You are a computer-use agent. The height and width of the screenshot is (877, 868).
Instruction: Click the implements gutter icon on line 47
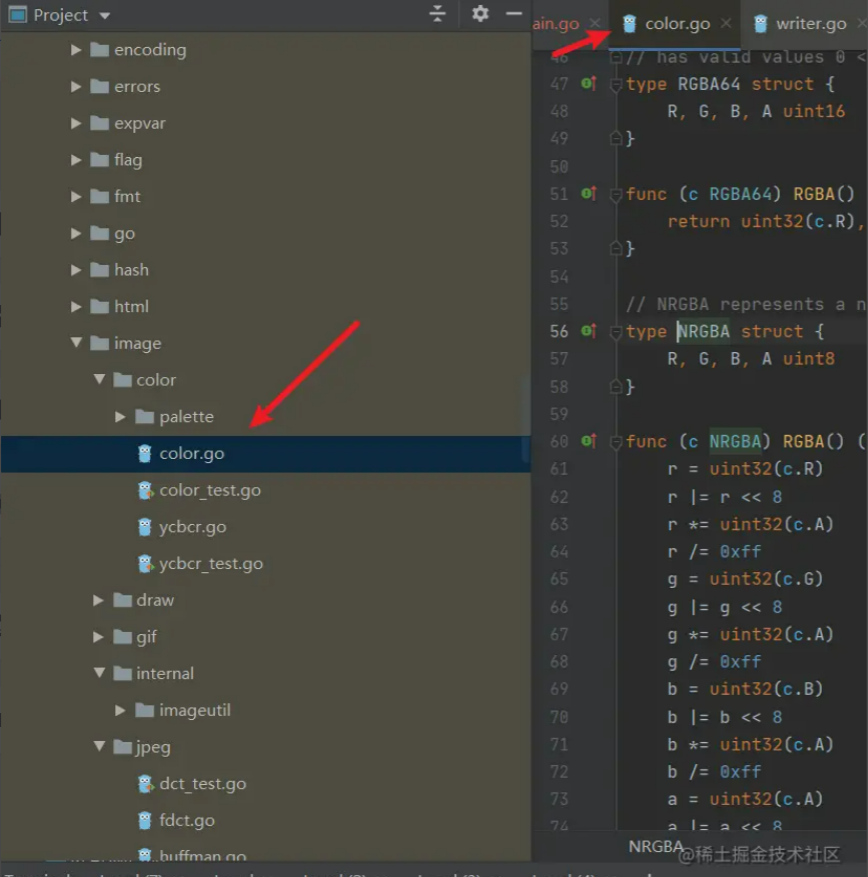[589, 83]
